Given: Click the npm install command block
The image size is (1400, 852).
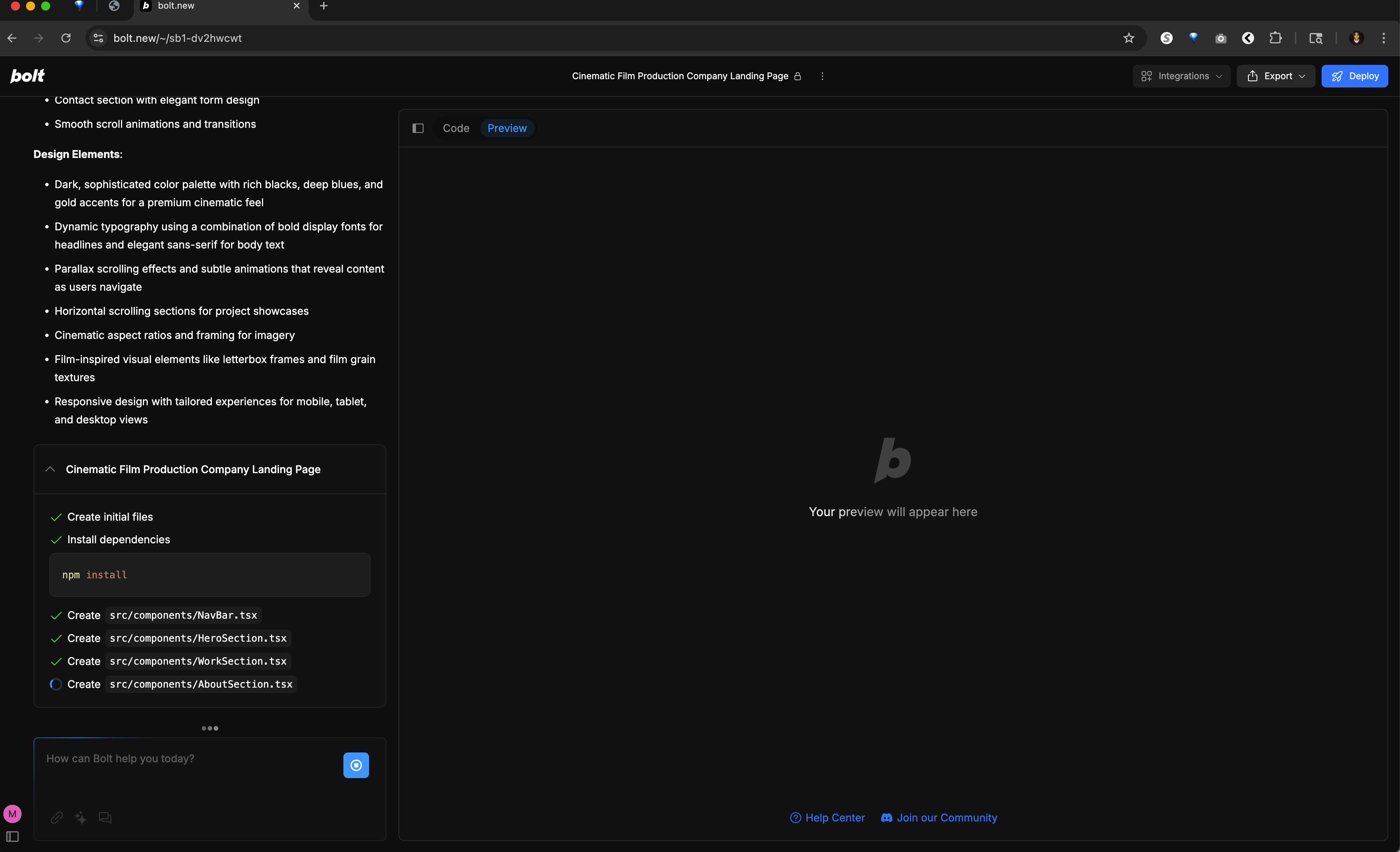Looking at the screenshot, I should tap(210, 575).
